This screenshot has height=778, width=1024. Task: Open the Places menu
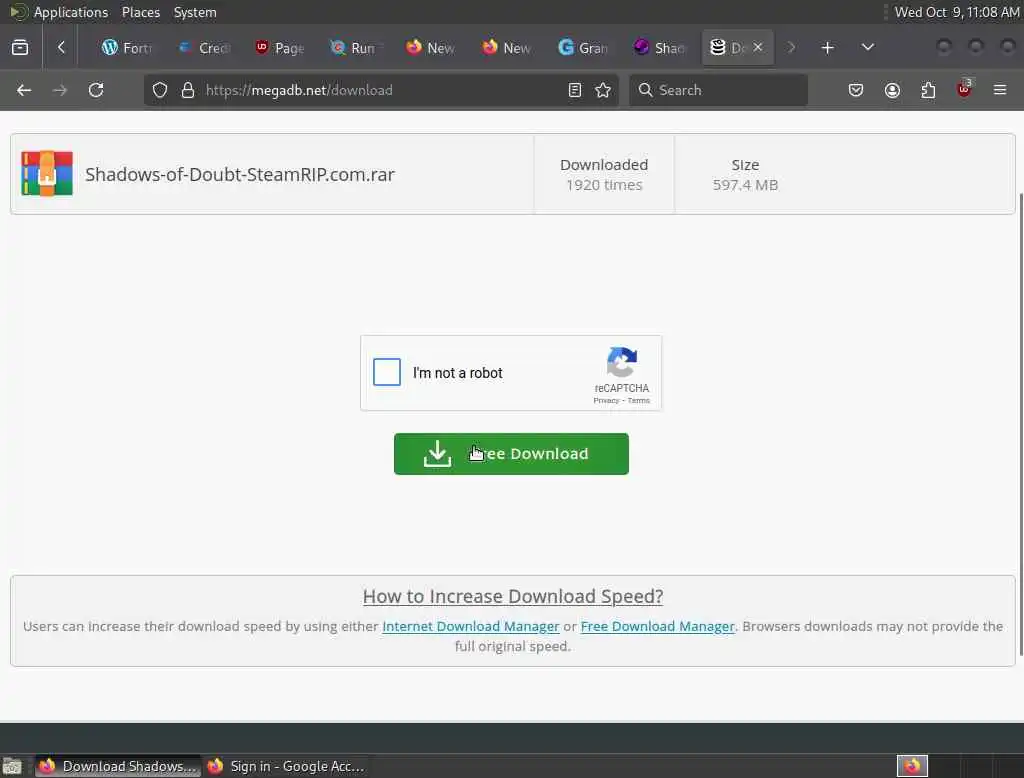click(x=140, y=12)
